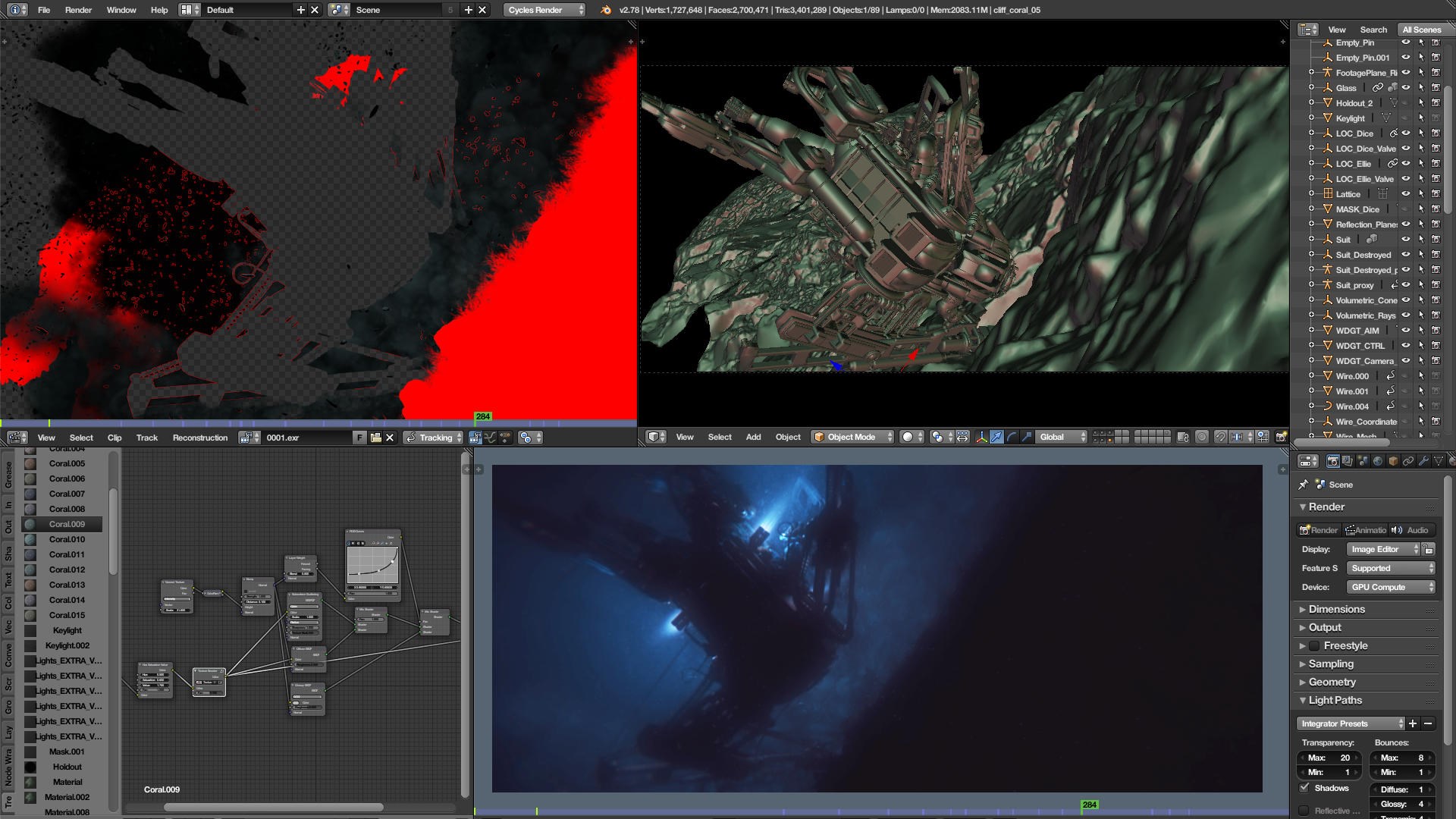Image resolution: width=1456 pixels, height=819 pixels.
Task: Select the Rotate manipulator arc icon
Action: tap(1012, 437)
